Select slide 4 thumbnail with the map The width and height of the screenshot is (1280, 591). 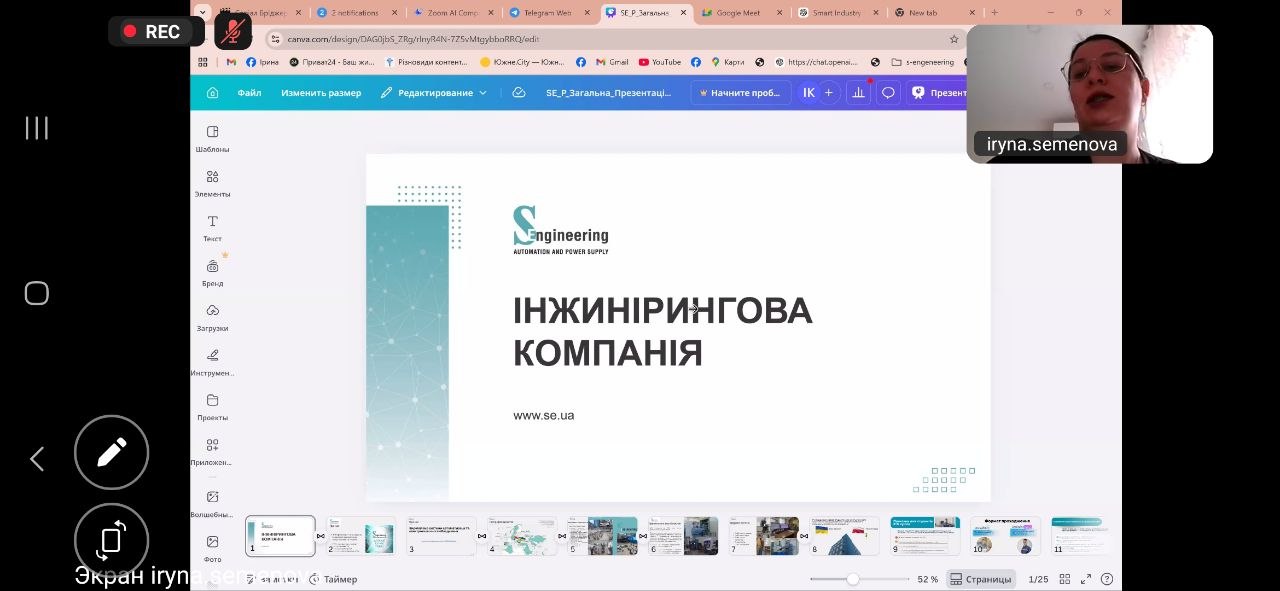click(522, 536)
